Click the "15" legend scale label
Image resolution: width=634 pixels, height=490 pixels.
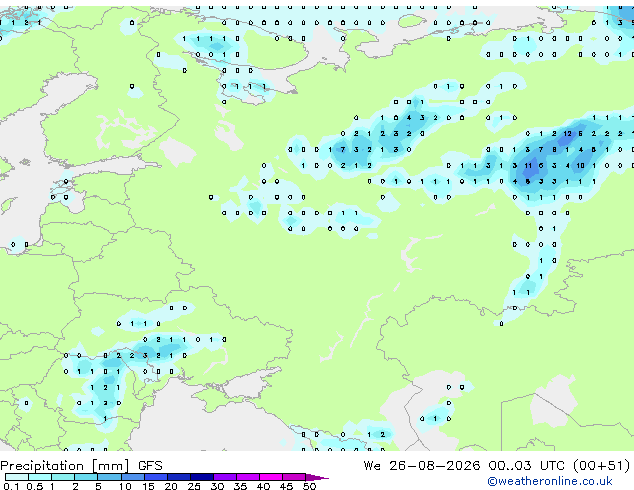point(148,486)
